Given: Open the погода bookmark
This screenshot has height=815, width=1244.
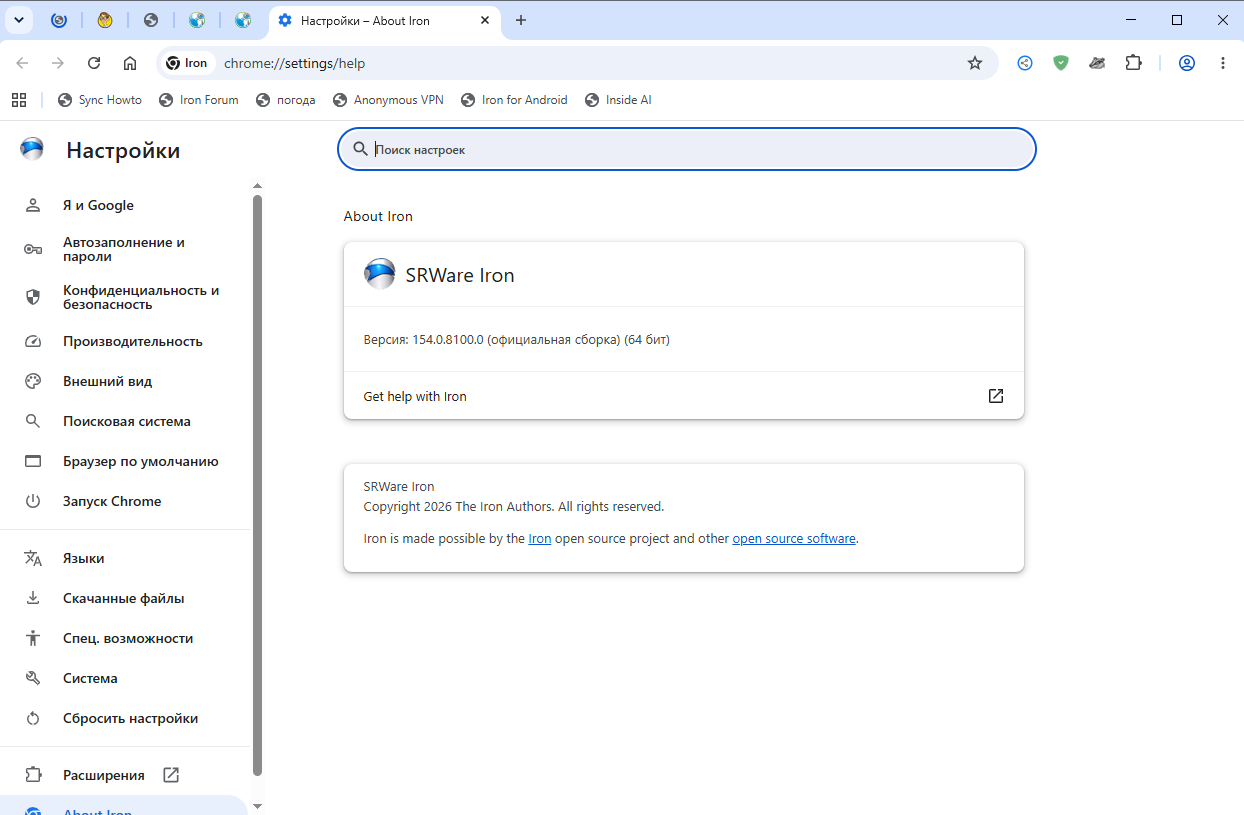Looking at the screenshot, I should click(286, 100).
